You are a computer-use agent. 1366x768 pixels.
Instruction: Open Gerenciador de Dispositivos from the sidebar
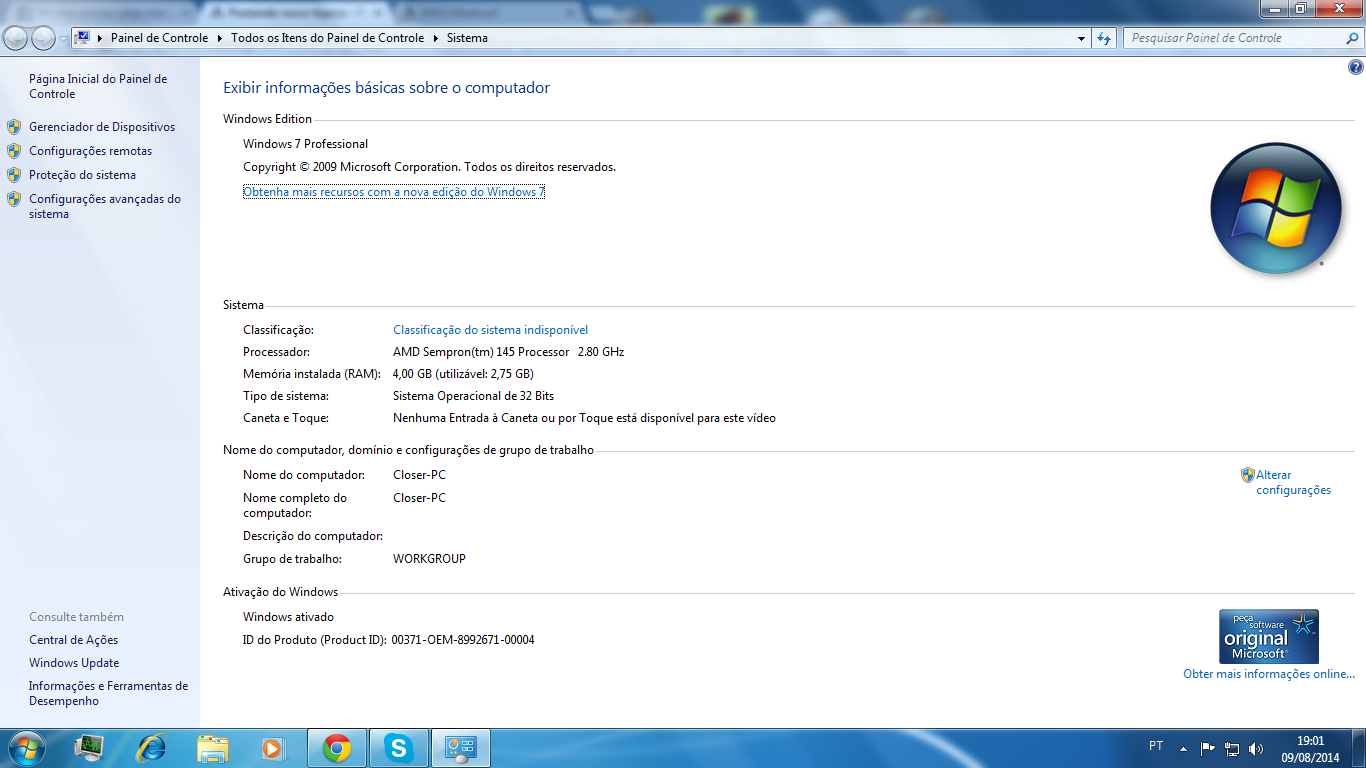101,127
